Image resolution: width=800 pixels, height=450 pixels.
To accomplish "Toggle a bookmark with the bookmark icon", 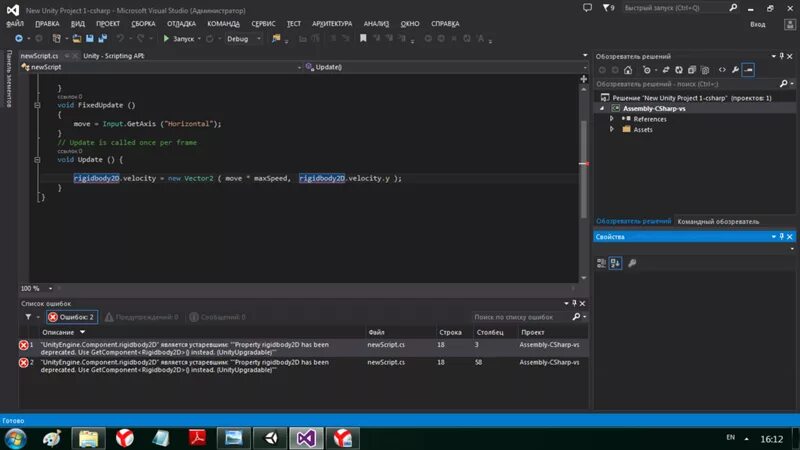I will tap(363, 39).
